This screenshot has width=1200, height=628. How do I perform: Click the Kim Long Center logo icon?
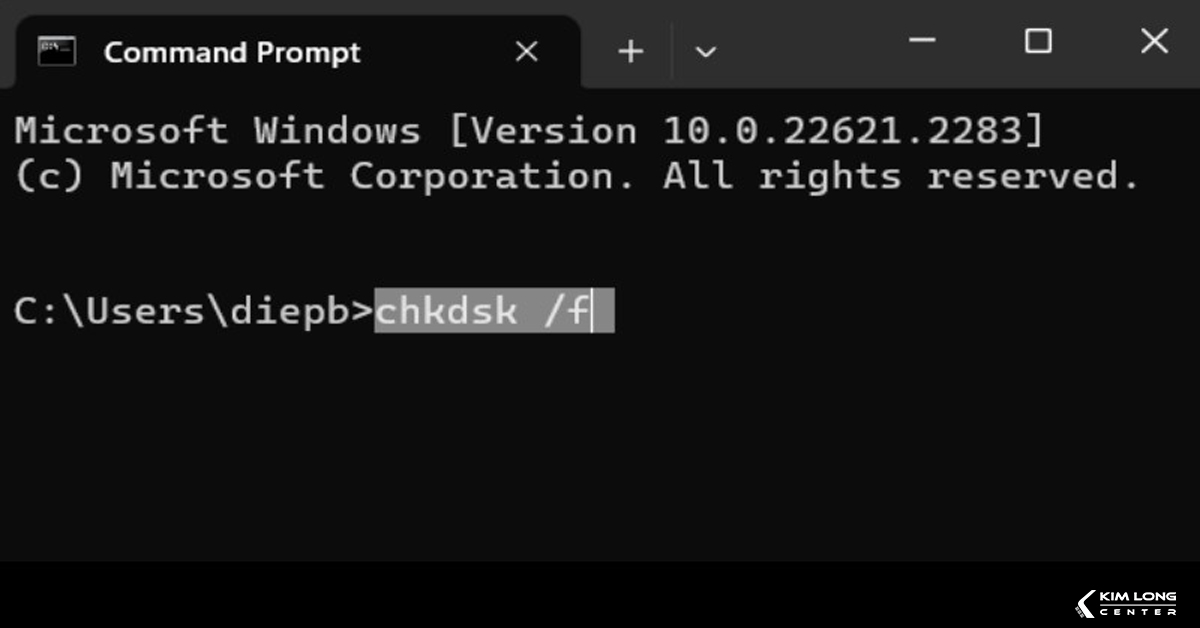1085,603
